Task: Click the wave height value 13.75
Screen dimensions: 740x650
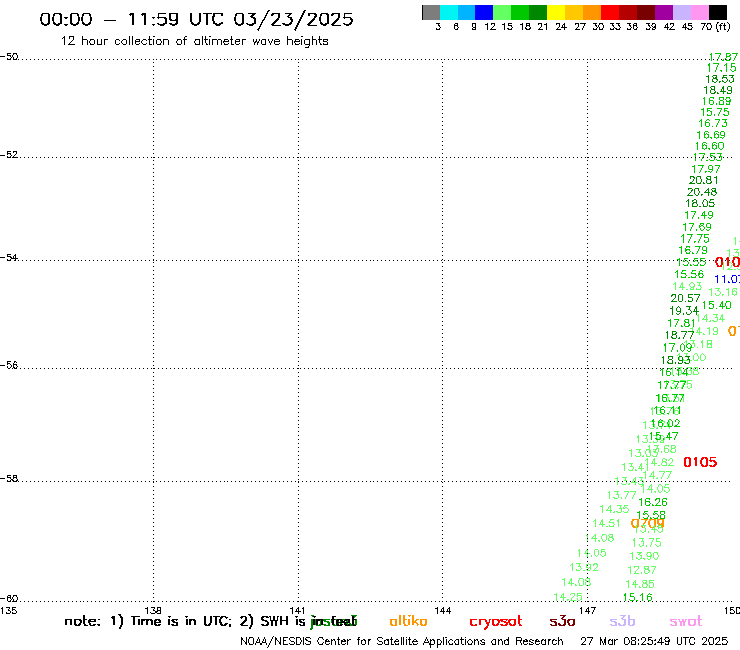Action: pos(646,543)
